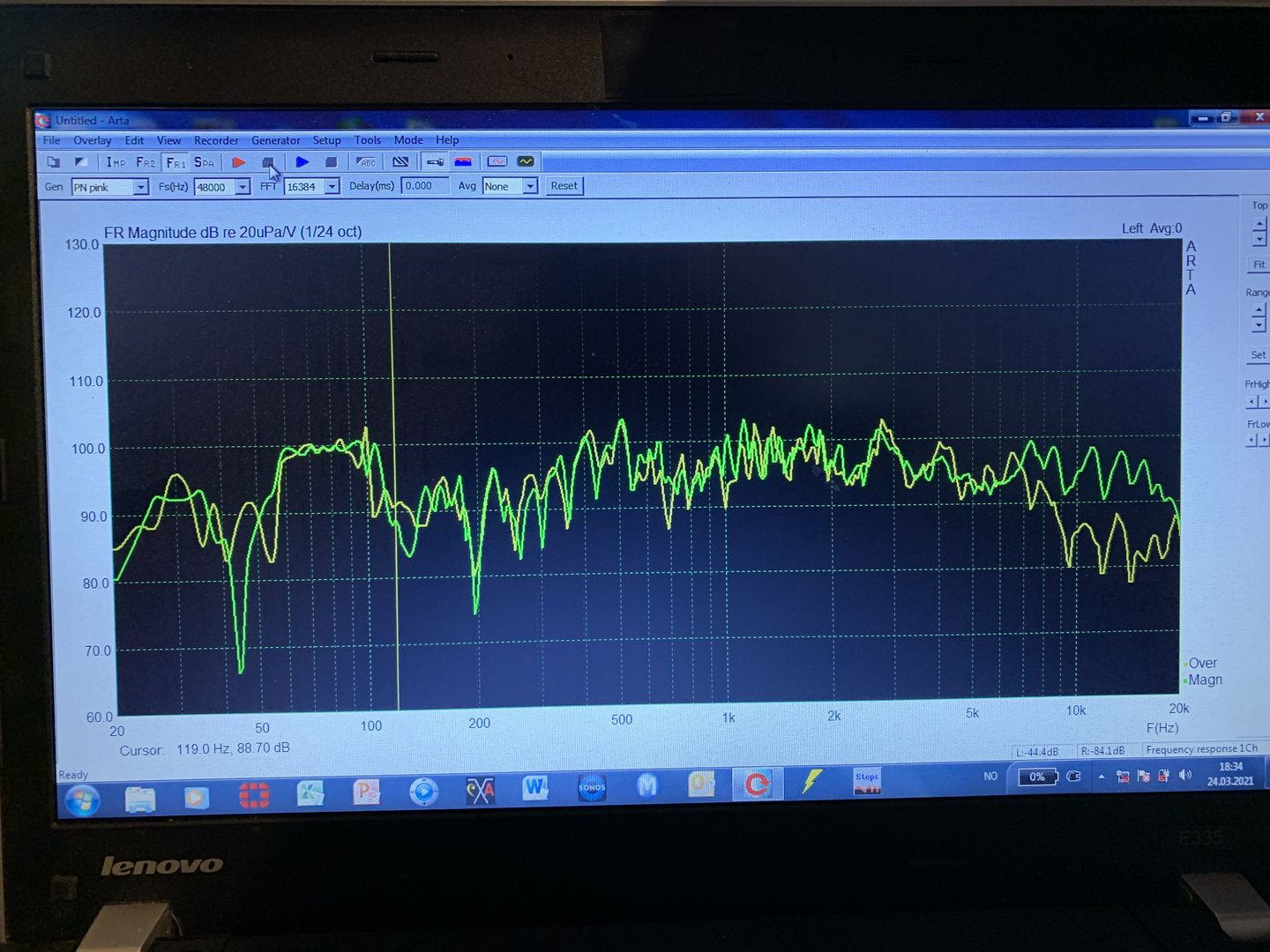Decrease Range with the down arrow
The height and width of the screenshot is (952, 1270).
pos(1259,325)
